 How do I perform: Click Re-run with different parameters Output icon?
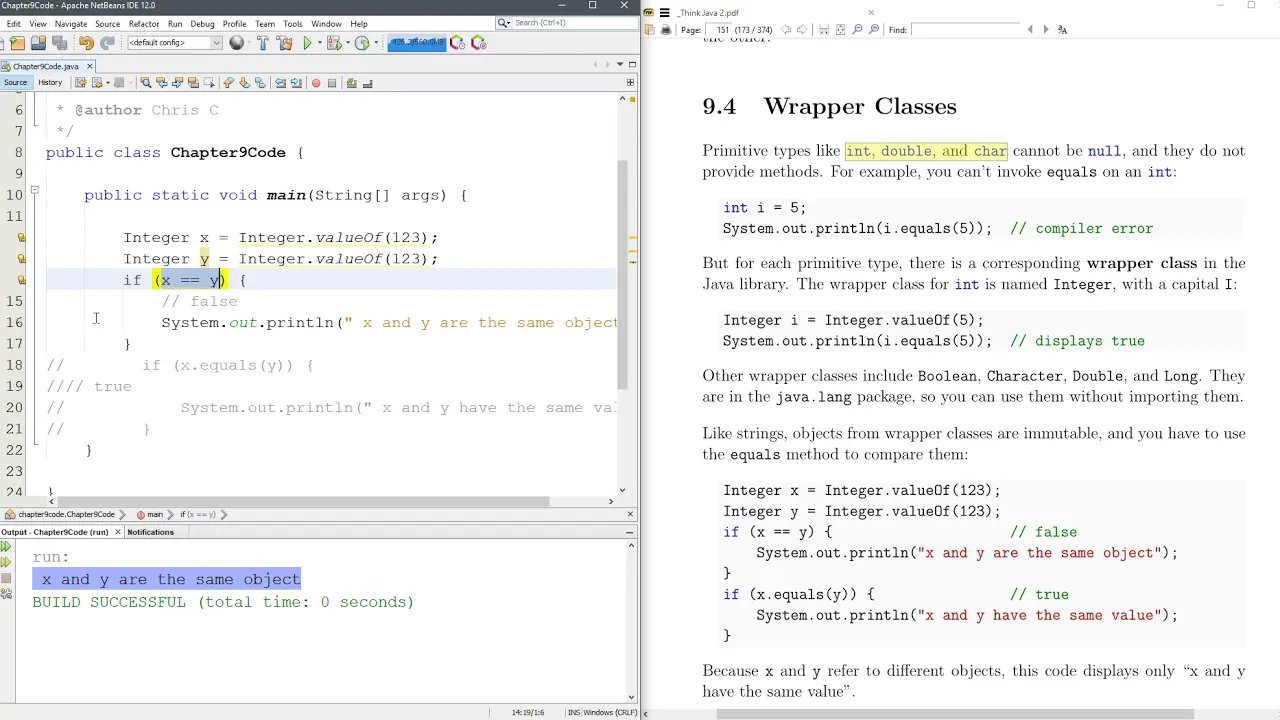pyautogui.click(x=6, y=562)
